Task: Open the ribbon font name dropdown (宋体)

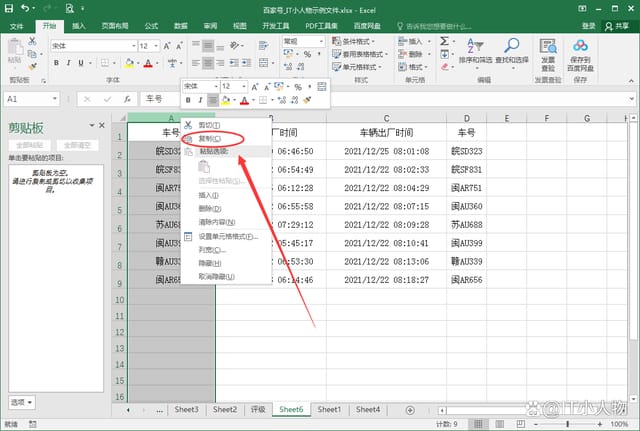Action: (x=133, y=46)
